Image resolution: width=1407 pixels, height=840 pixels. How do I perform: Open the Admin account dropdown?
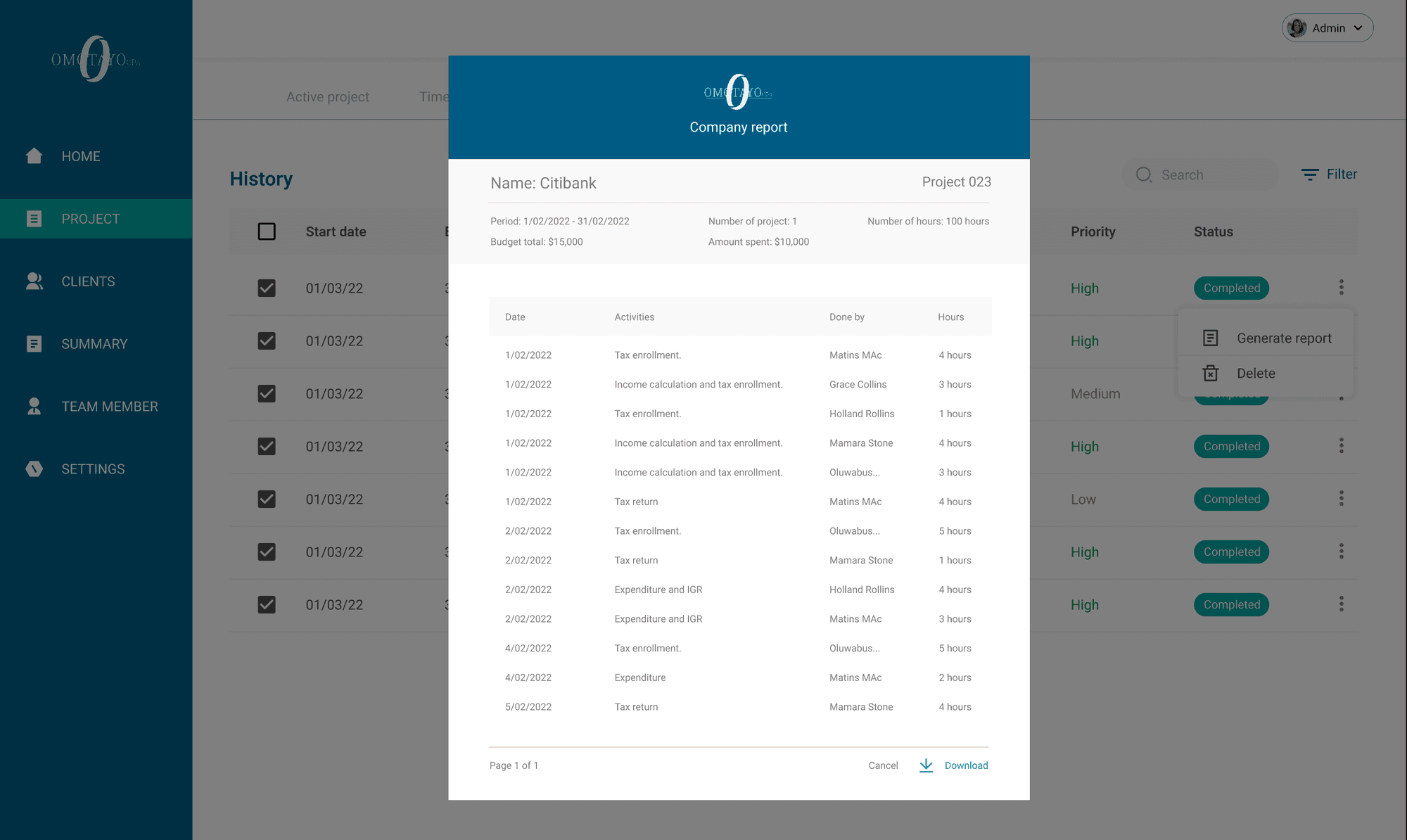(1327, 28)
